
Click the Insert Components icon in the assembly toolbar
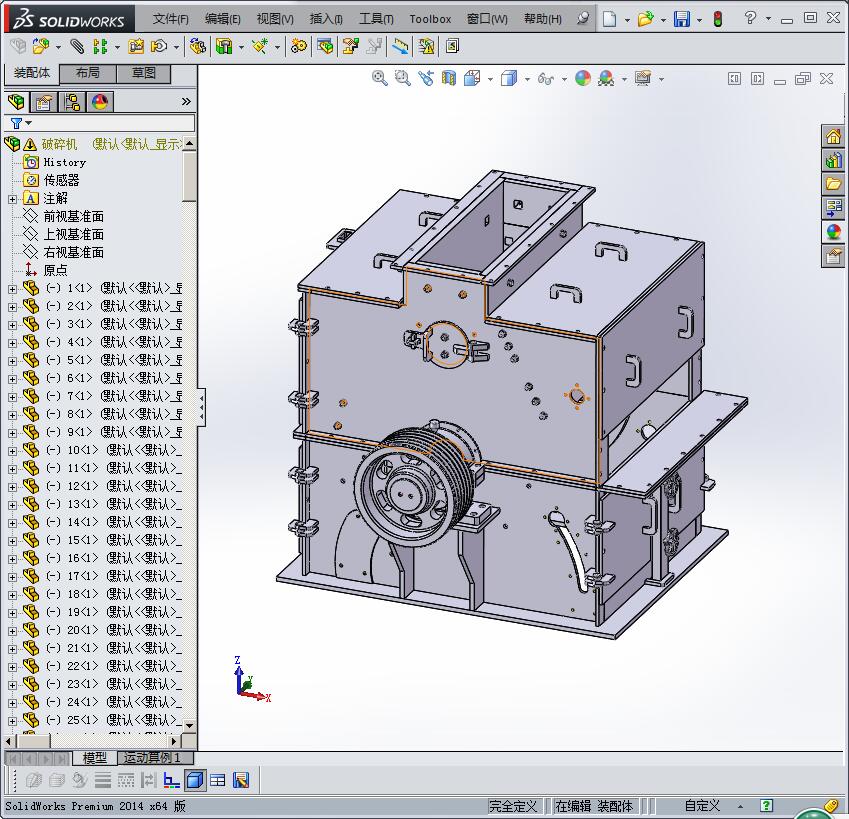(40, 47)
